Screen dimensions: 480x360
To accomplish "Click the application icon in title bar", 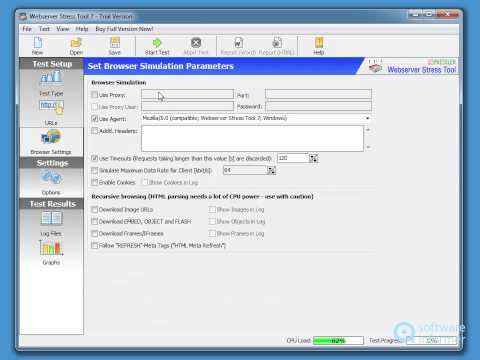I will point(23,16).
